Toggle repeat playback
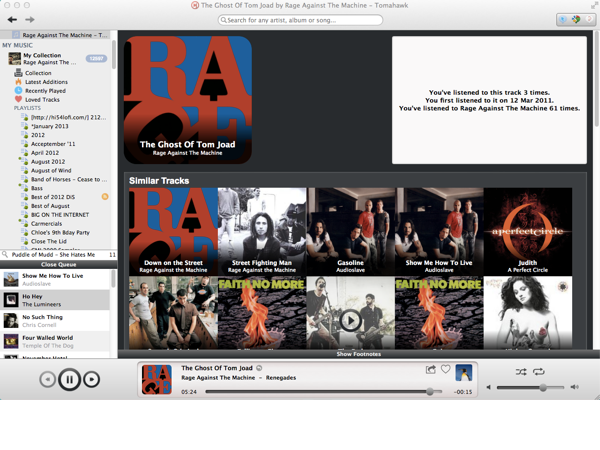The image size is (600, 450). pyautogui.click(x=538, y=372)
